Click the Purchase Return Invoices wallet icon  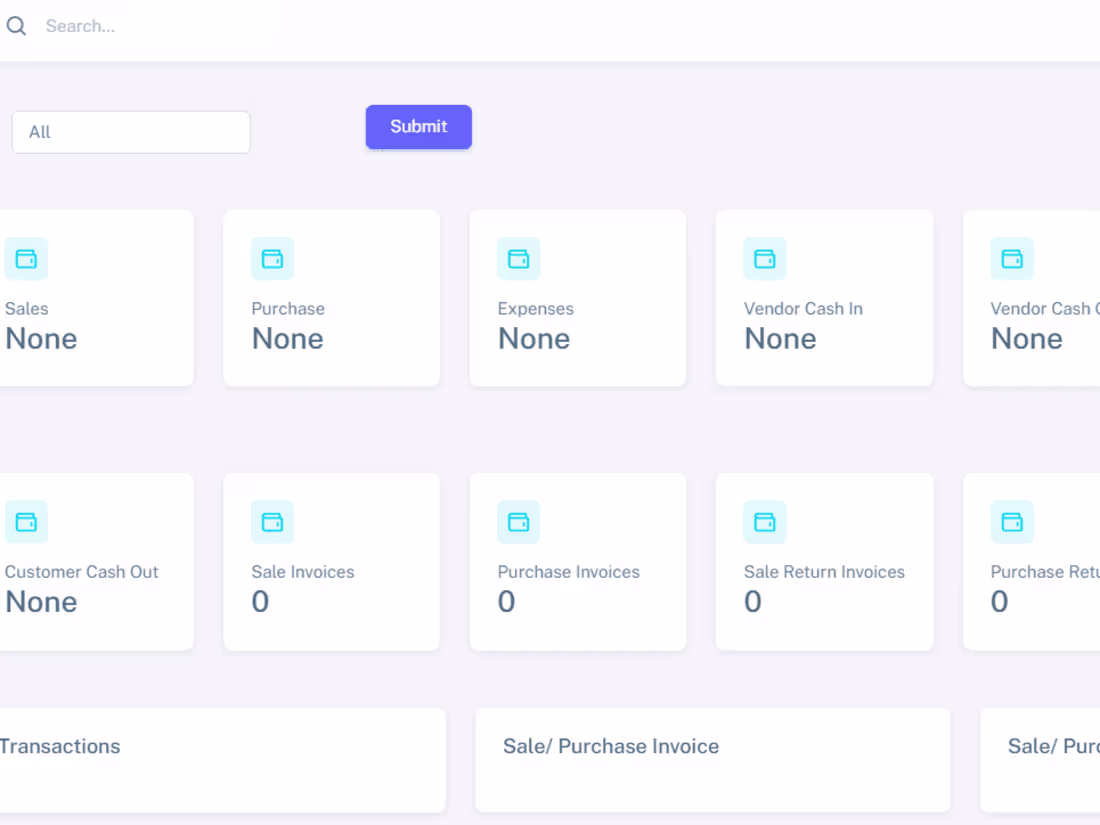click(1012, 521)
